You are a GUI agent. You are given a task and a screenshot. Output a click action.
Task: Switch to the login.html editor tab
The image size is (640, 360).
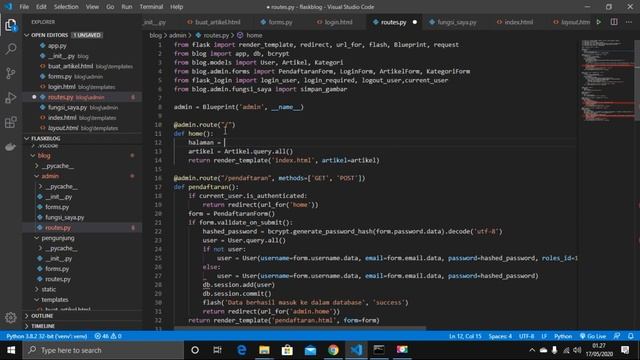point(335,22)
